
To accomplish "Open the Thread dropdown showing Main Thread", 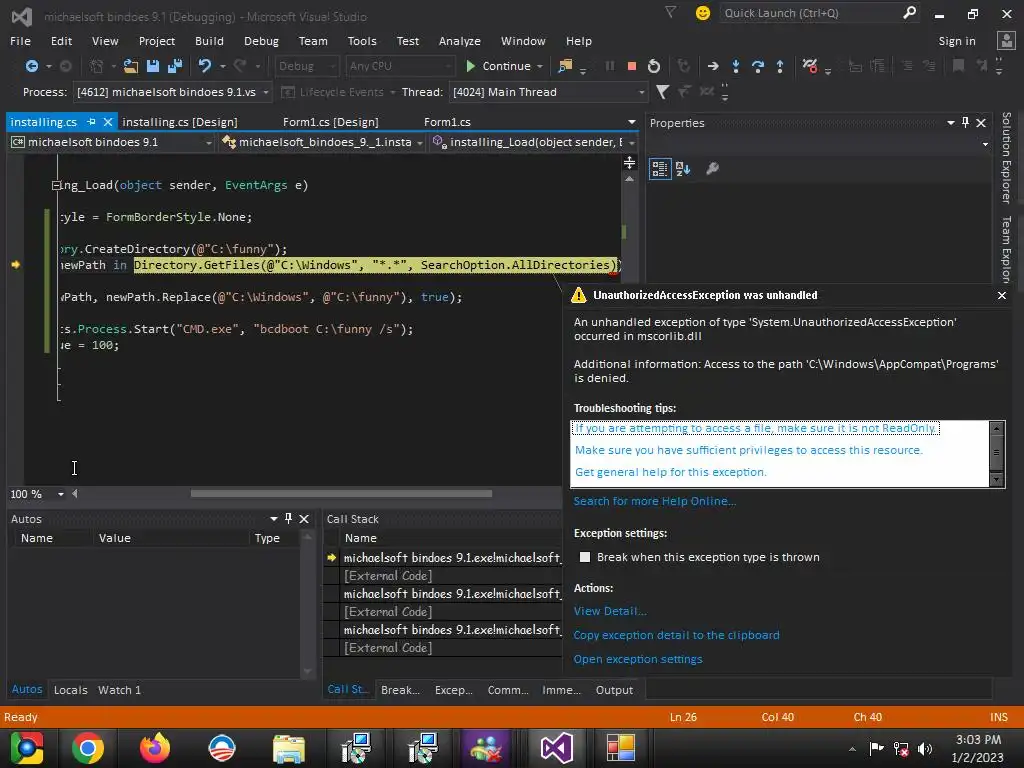I will 641,92.
